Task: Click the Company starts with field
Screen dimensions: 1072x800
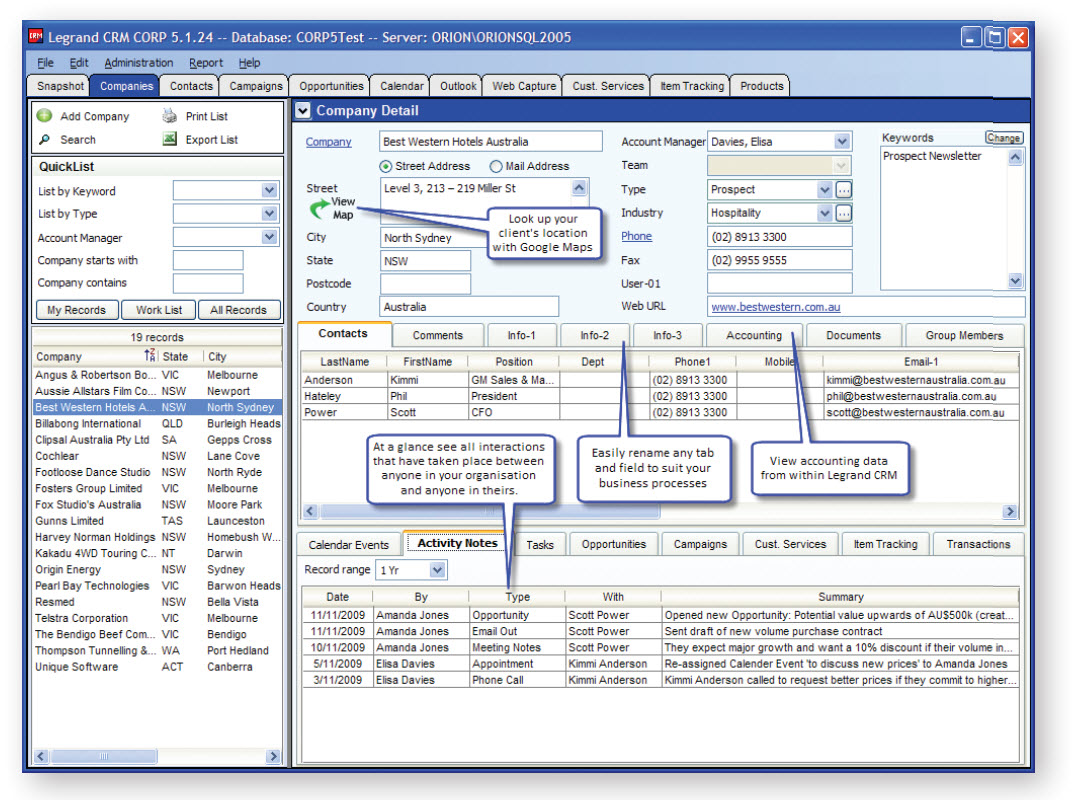Action: point(208,261)
